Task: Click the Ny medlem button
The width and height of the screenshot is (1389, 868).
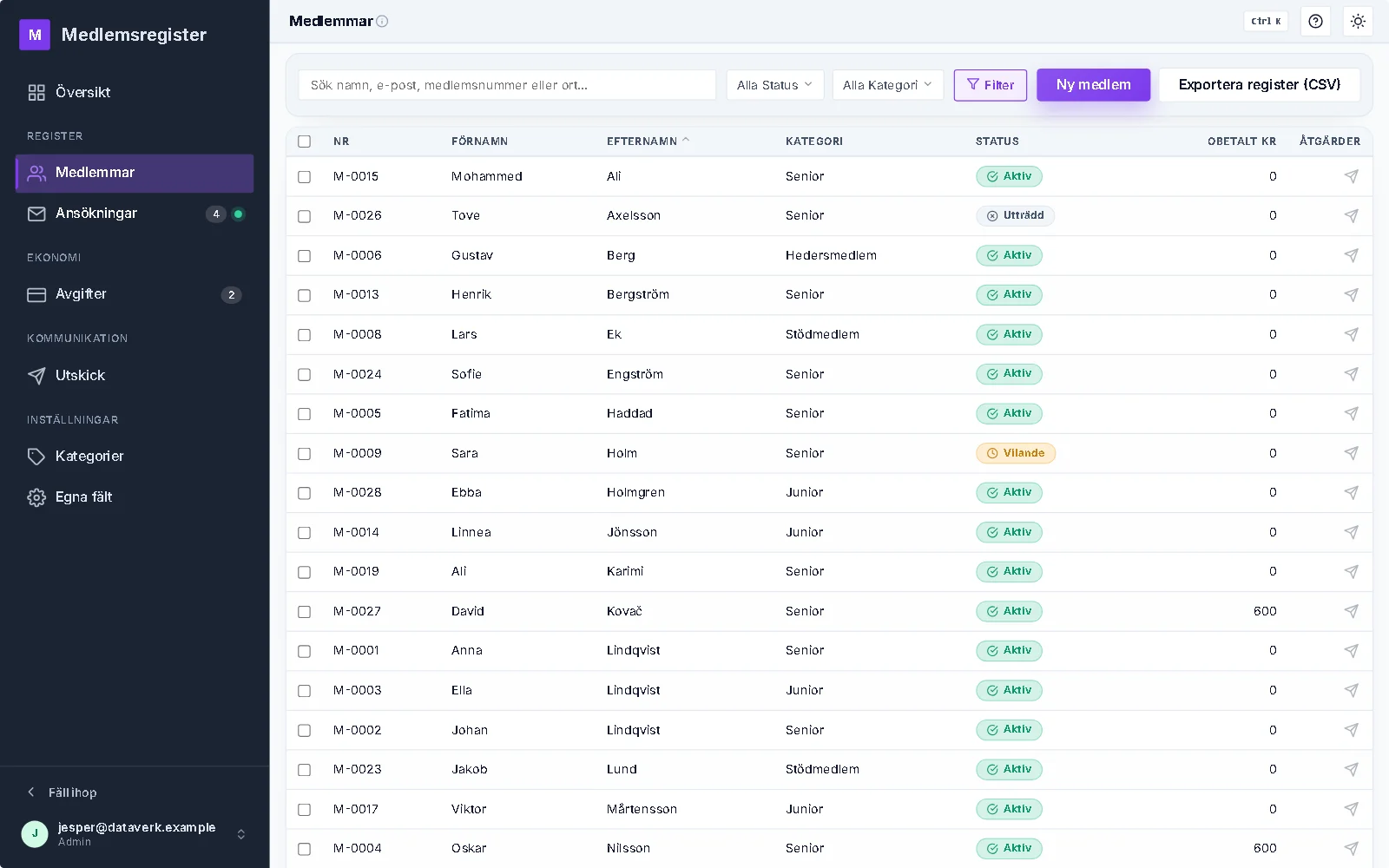Action: [1093, 85]
